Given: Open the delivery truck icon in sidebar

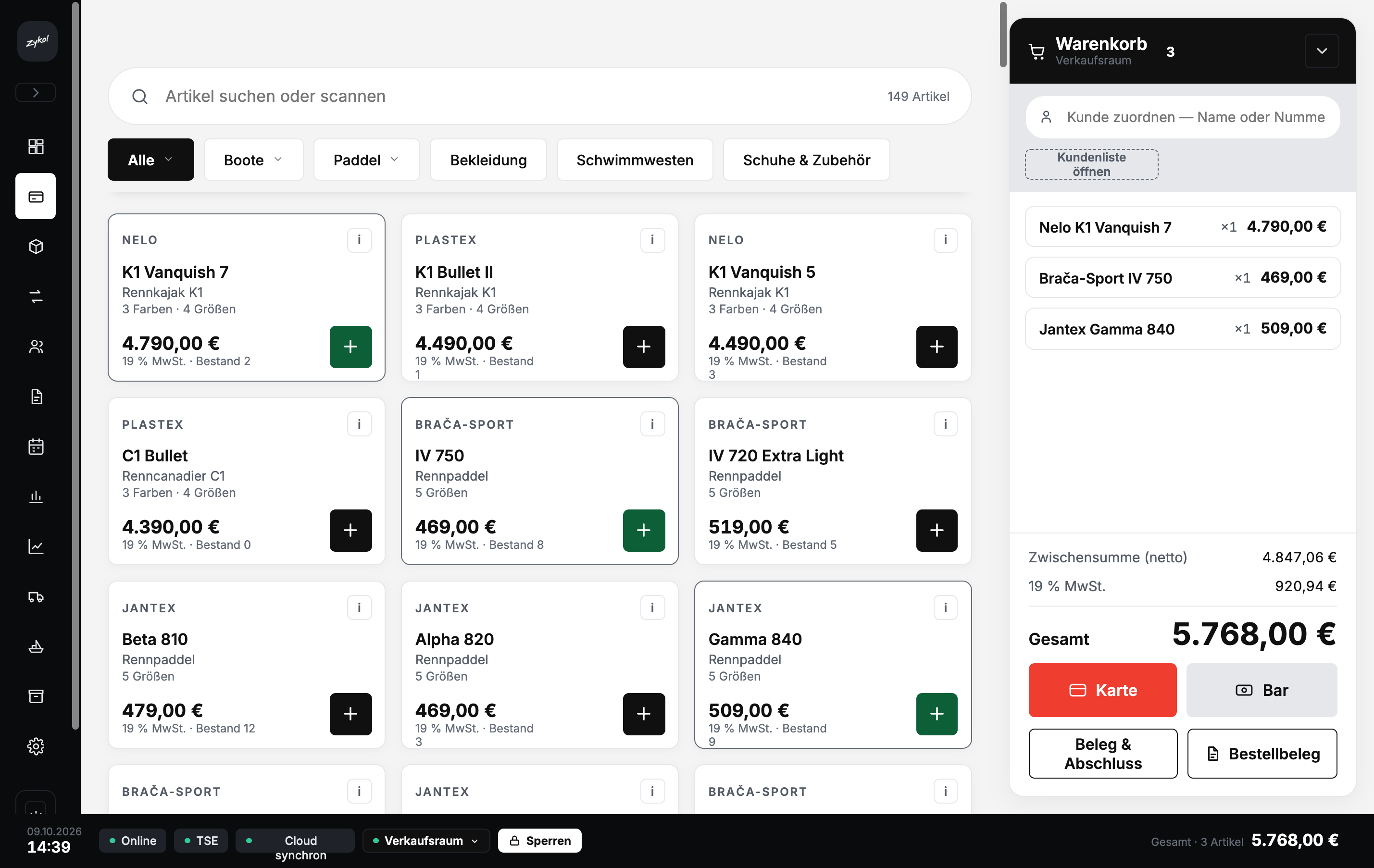Looking at the screenshot, I should pyautogui.click(x=36, y=596).
